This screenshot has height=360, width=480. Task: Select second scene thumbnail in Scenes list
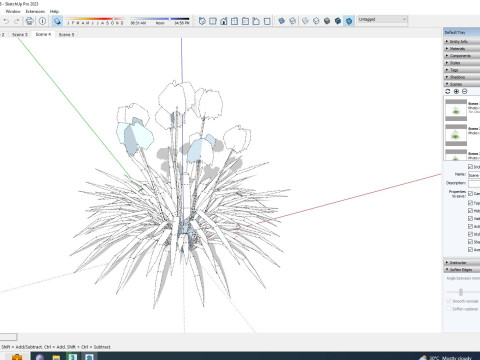coord(456,135)
